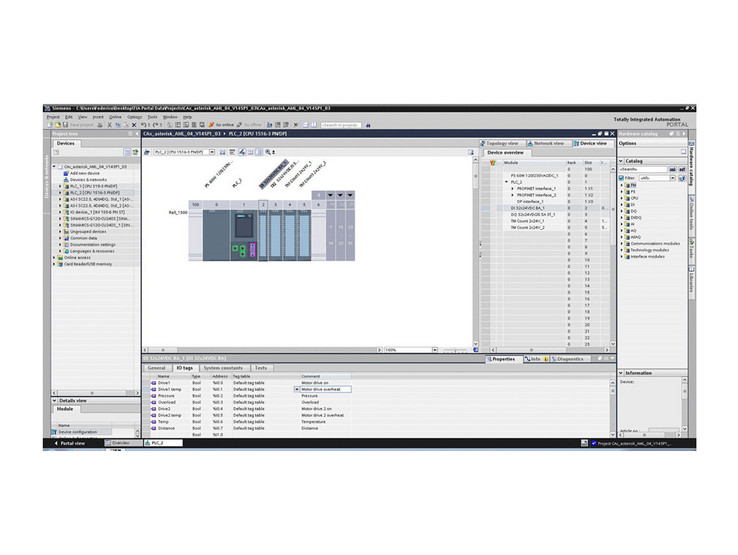This screenshot has width=738, height=555.
Task: Click the cut scissors icon
Action: point(109,125)
